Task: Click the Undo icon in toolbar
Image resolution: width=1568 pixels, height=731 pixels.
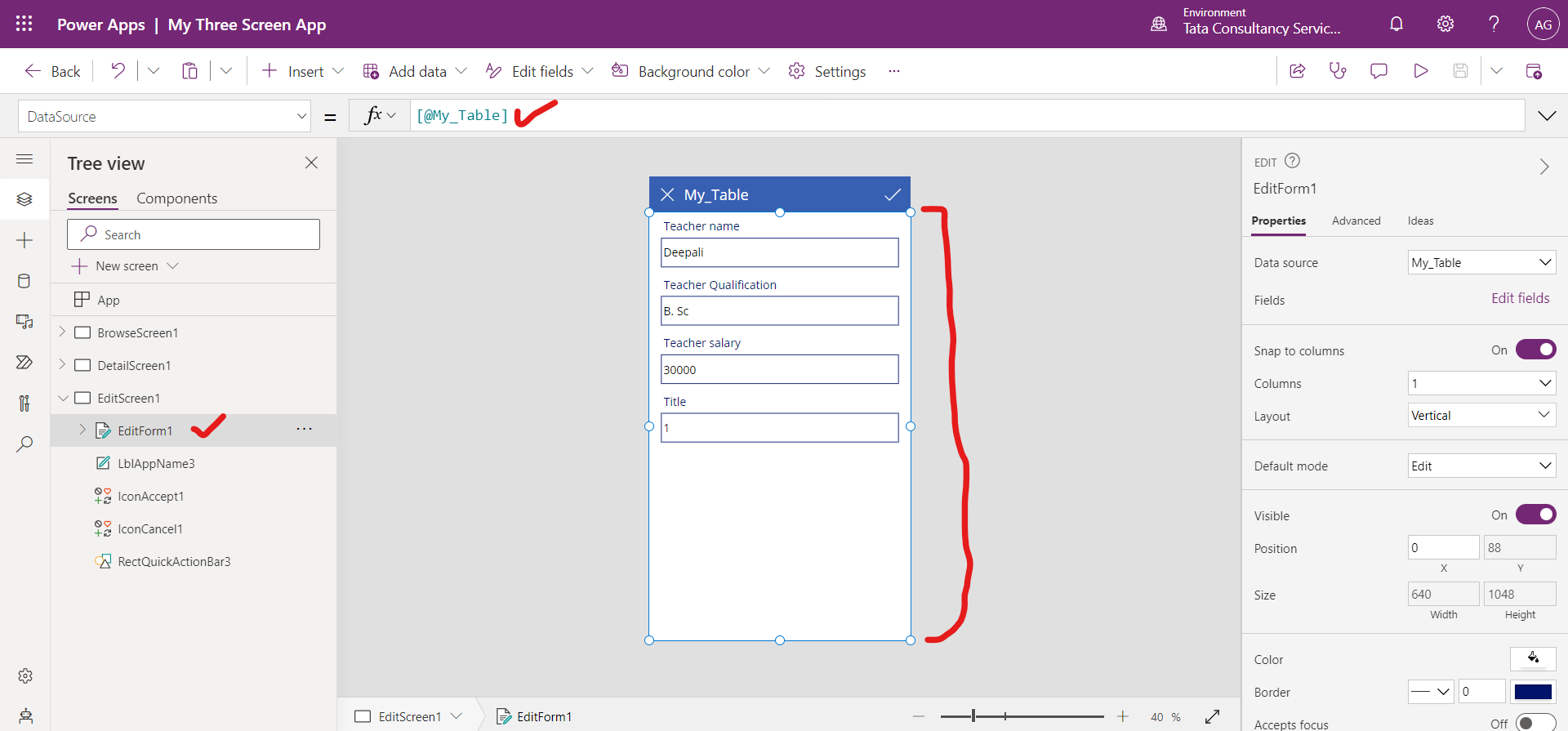Action: [118, 71]
